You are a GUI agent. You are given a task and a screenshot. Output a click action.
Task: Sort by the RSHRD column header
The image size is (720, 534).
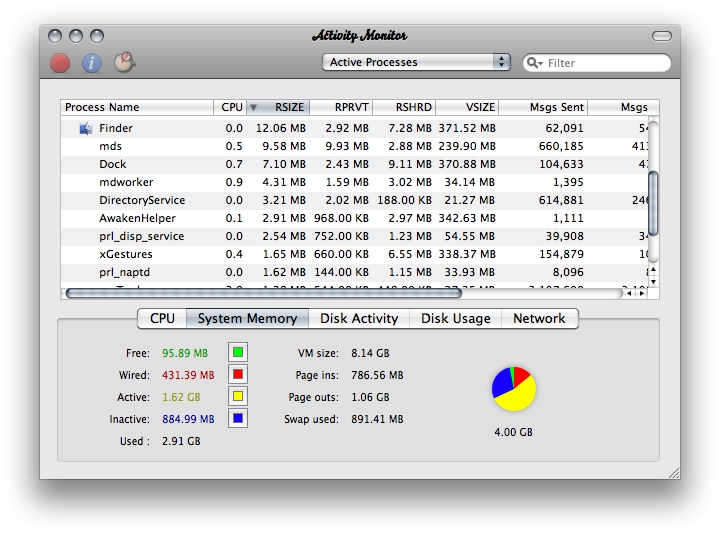404,107
